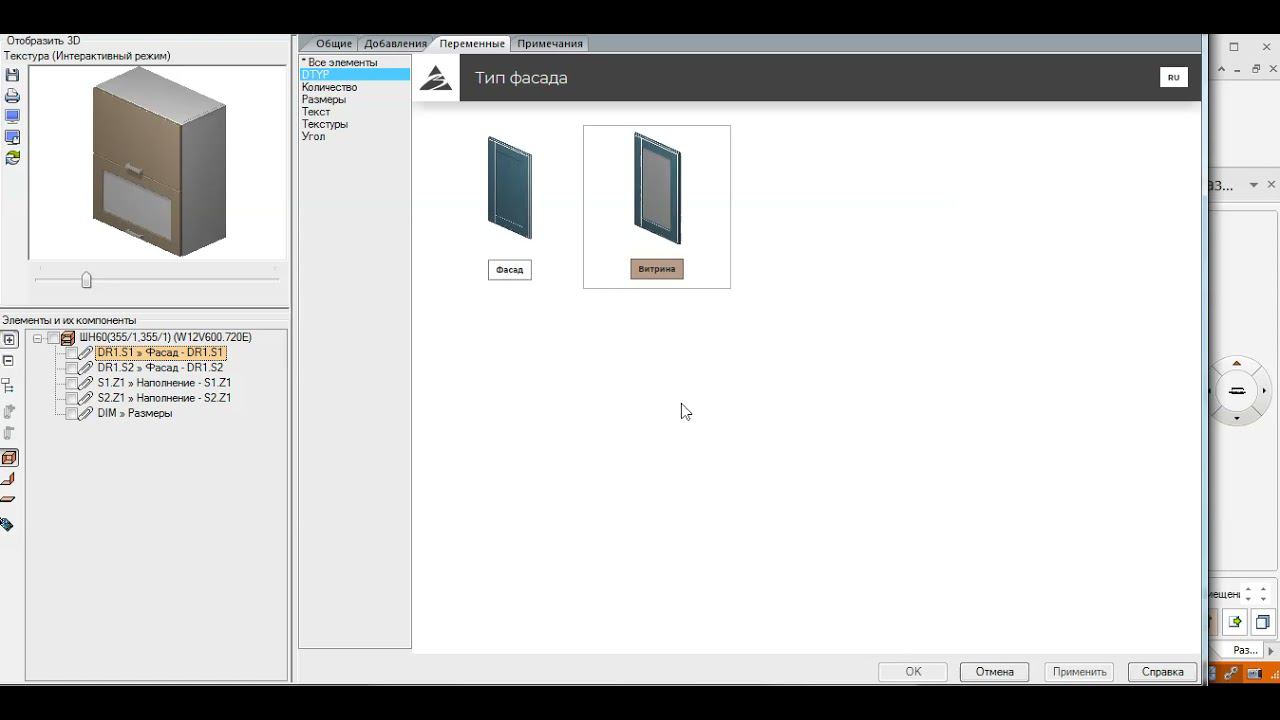
Task: Choose the Фасад label button
Action: [x=510, y=270]
